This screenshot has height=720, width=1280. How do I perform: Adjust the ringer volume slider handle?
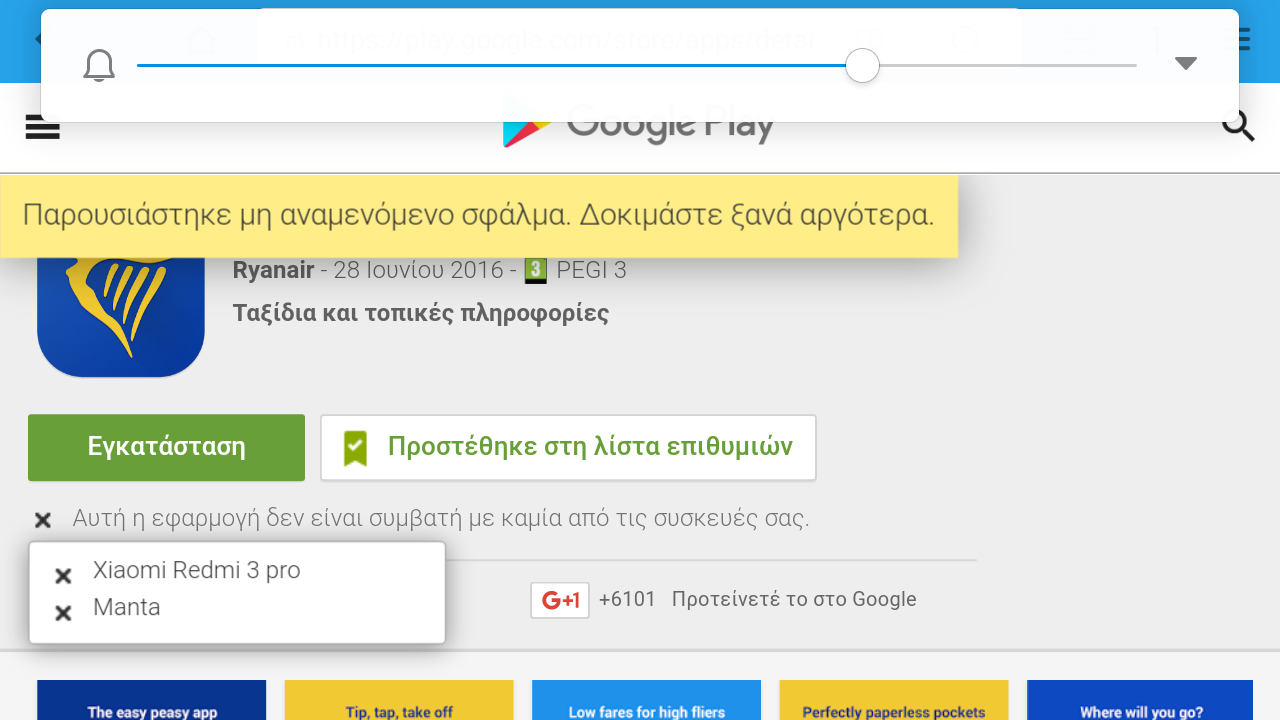(862, 67)
